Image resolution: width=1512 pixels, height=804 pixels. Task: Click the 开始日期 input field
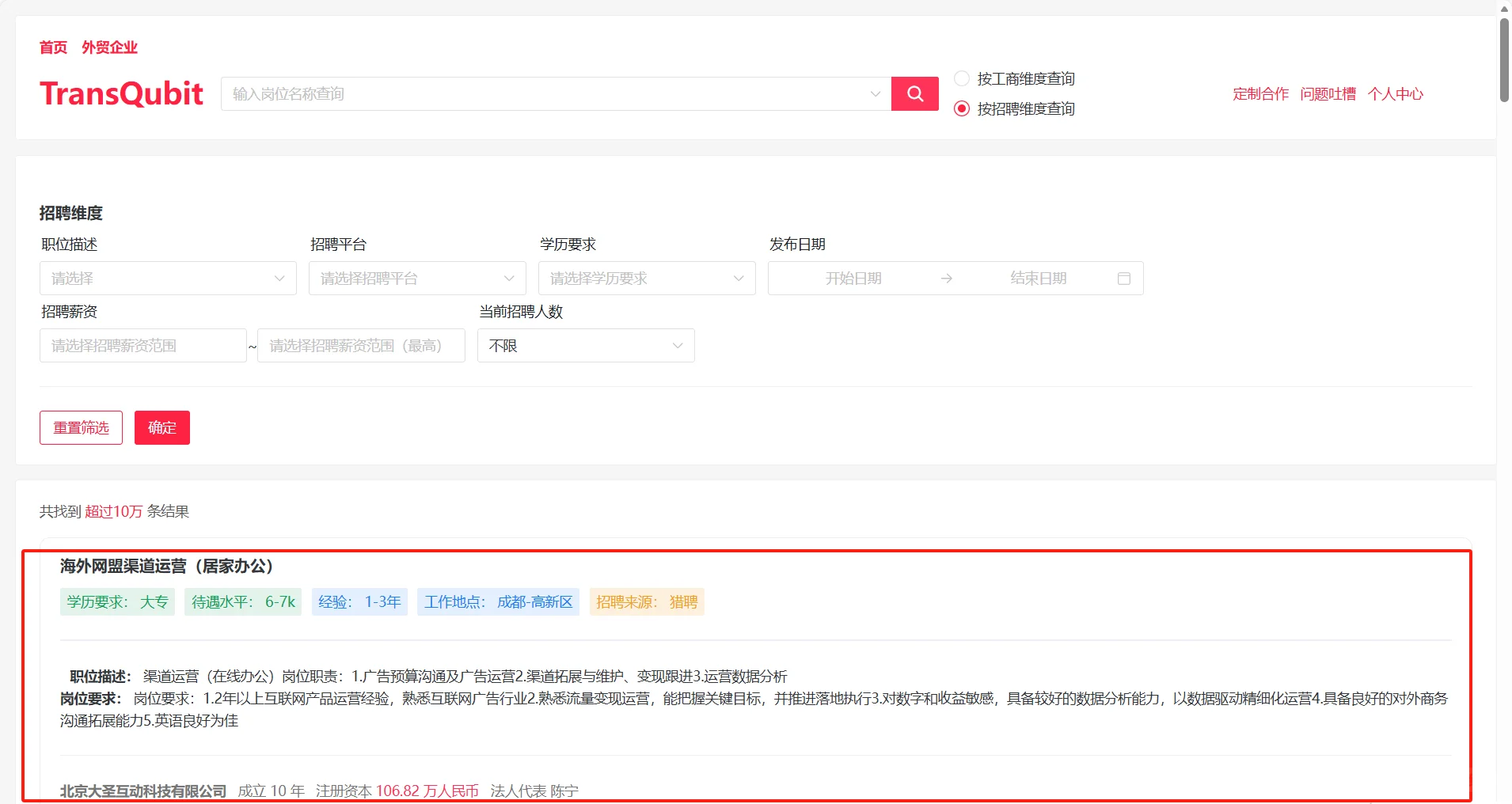click(855, 278)
